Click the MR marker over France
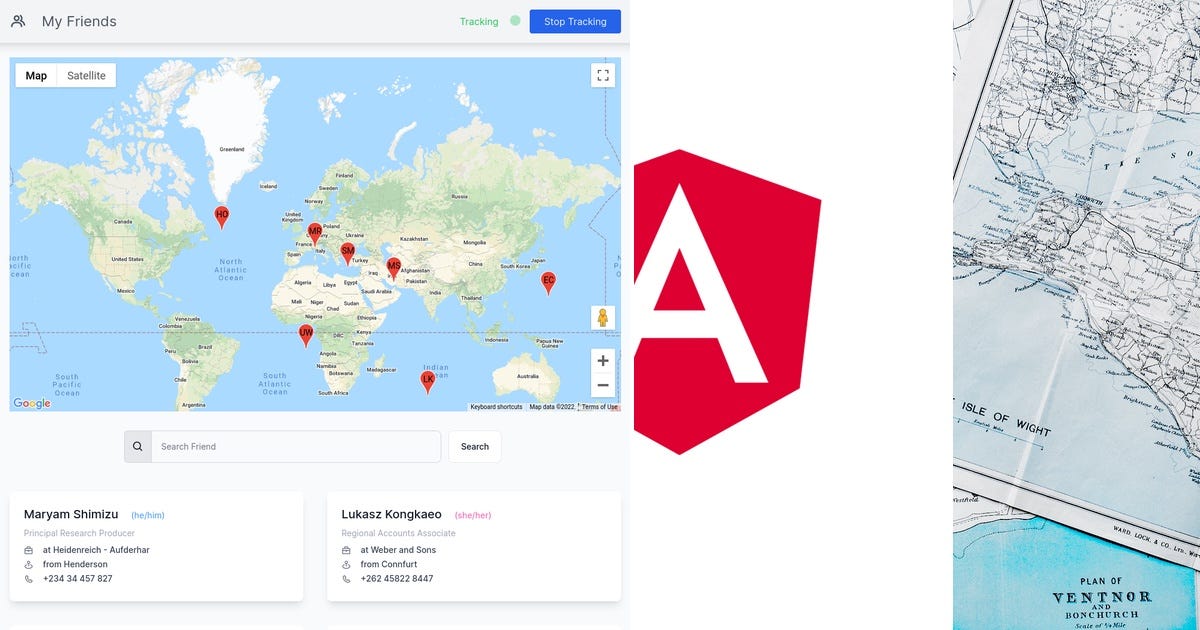This screenshot has width=1200, height=630. 313,229
